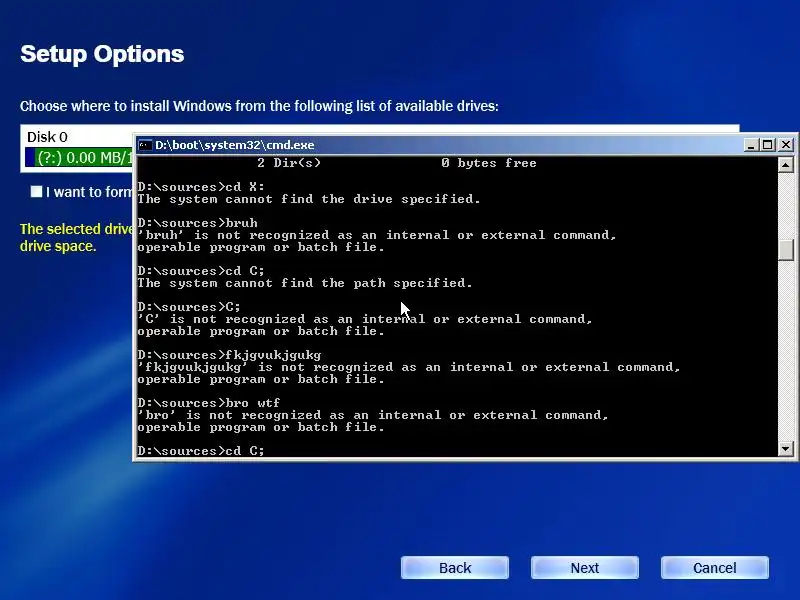Click the 'Setup Options' heading

[x=102, y=54]
